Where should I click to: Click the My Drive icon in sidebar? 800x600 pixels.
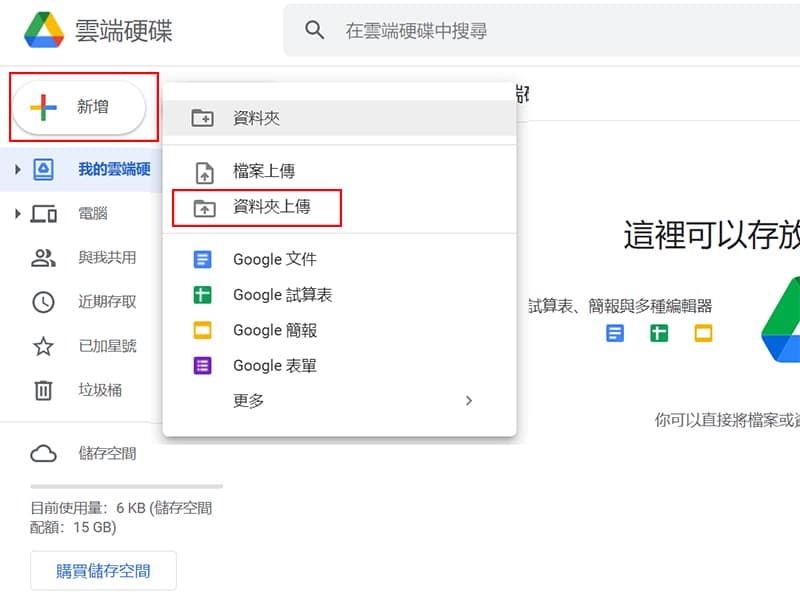point(43,169)
